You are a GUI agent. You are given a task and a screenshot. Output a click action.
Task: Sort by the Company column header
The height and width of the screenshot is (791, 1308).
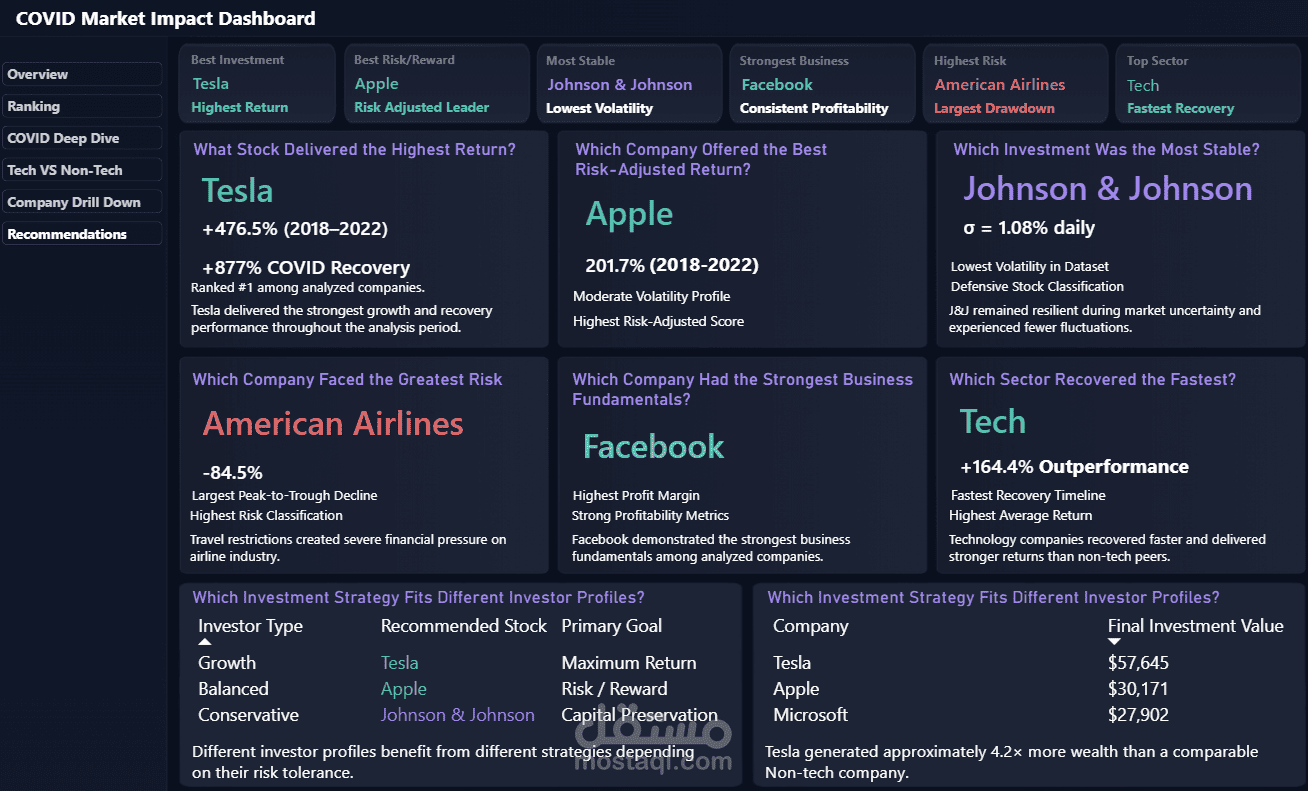tap(811, 626)
